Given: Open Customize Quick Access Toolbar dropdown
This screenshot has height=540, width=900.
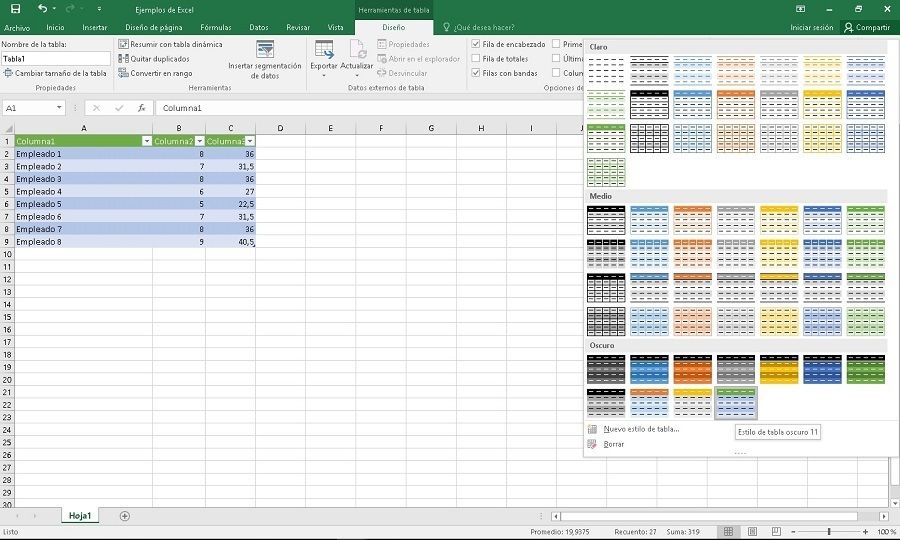Looking at the screenshot, I should point(99,9).
